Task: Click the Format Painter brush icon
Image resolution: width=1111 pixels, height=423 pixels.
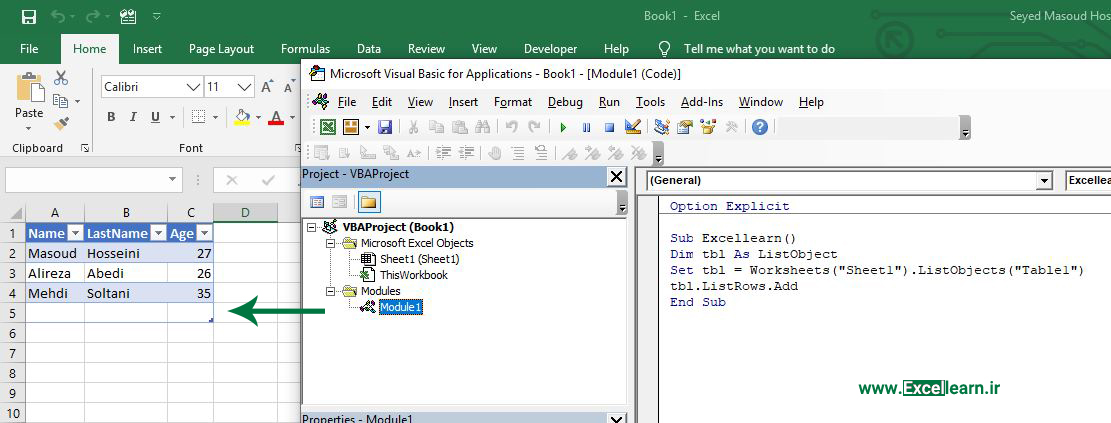Action: tap(61, 125)
